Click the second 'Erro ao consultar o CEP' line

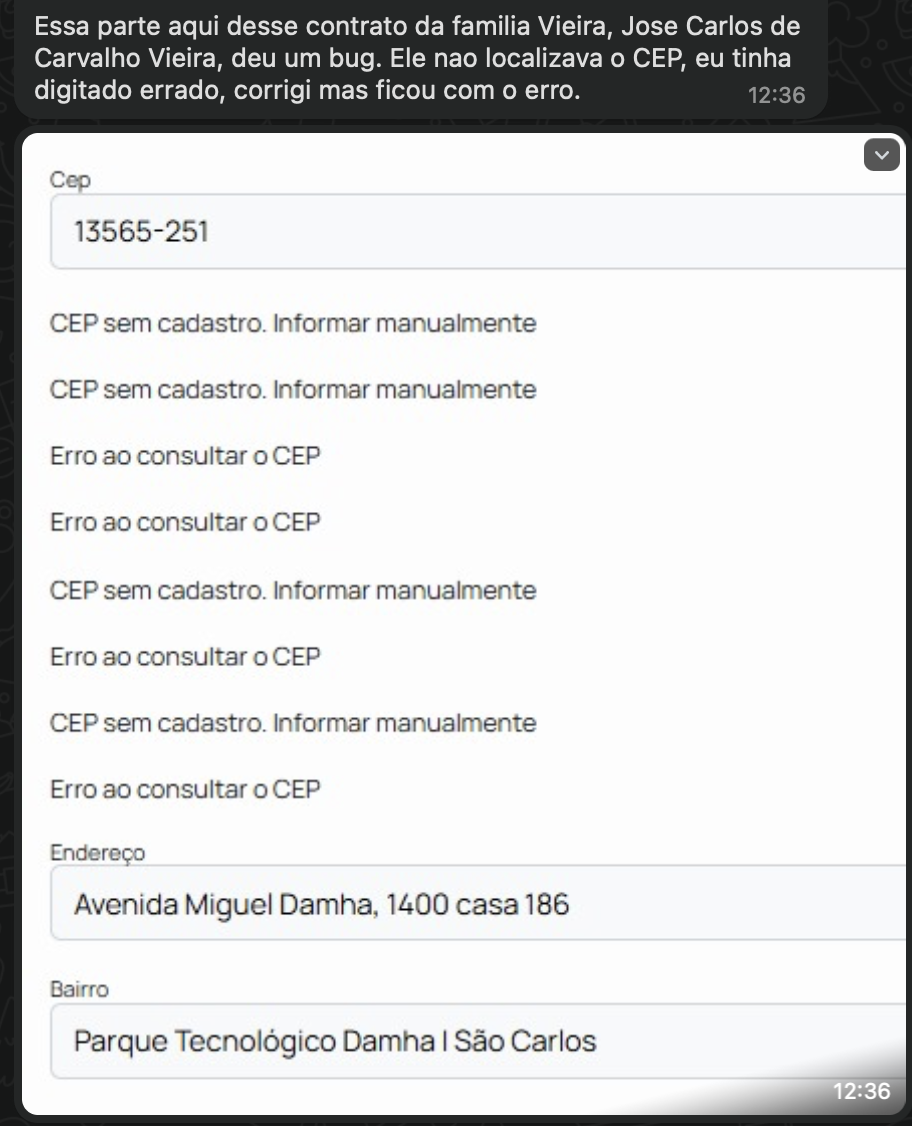click(x=186, y=522)
